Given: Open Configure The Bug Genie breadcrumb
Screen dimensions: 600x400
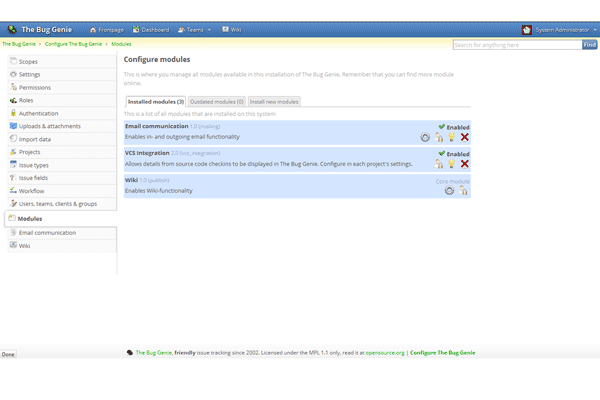Looking at the screenshot, I should pyautogui.click(x=73, y=44).
